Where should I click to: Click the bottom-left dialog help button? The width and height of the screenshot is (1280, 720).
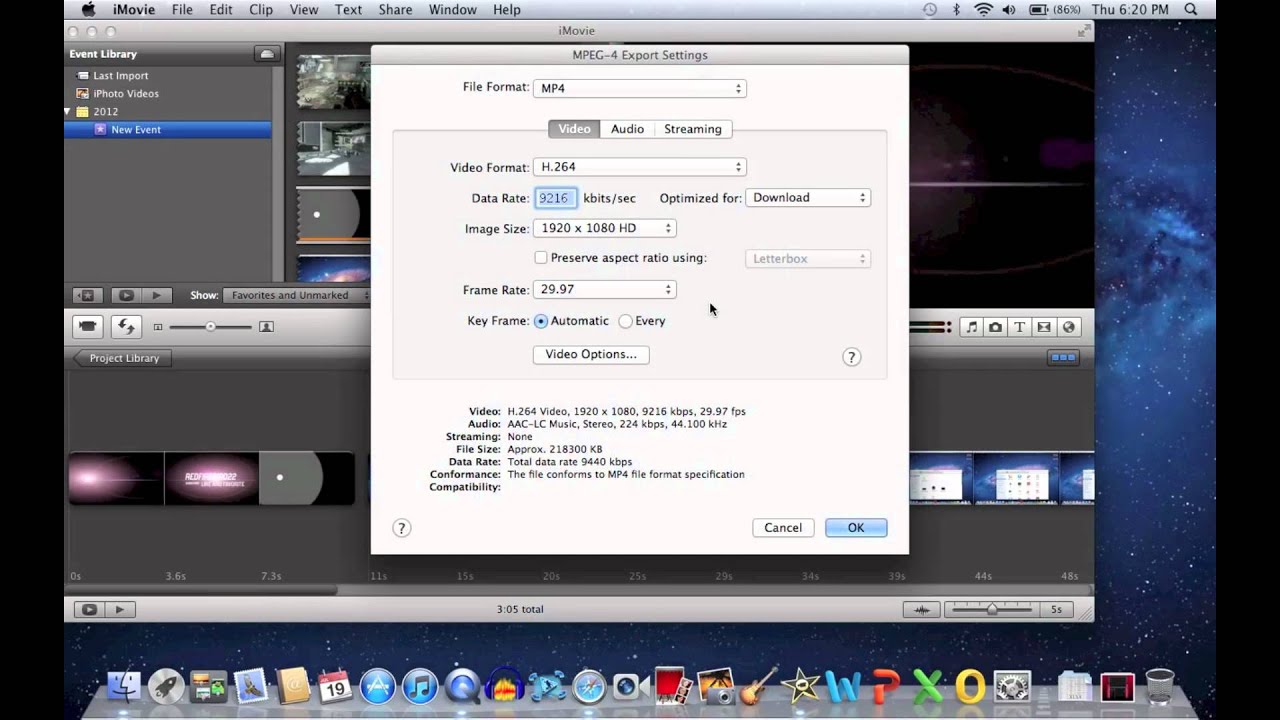tap(401, 528)
